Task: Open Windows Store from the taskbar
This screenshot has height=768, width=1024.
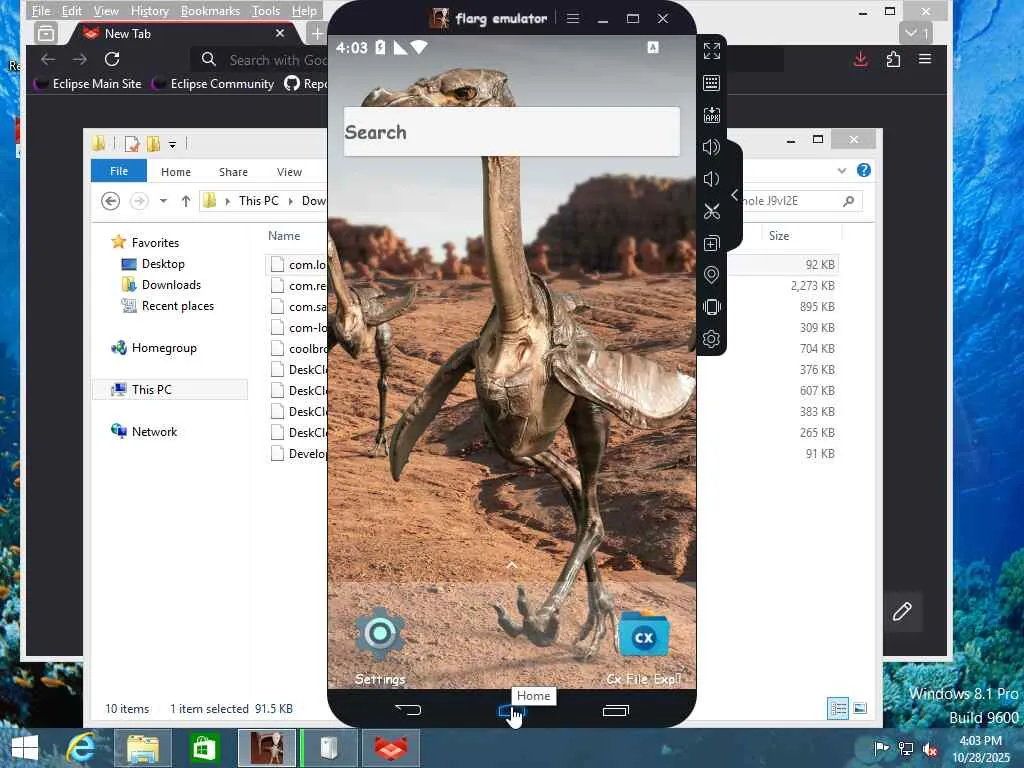Action: click(x=203, y=748)
